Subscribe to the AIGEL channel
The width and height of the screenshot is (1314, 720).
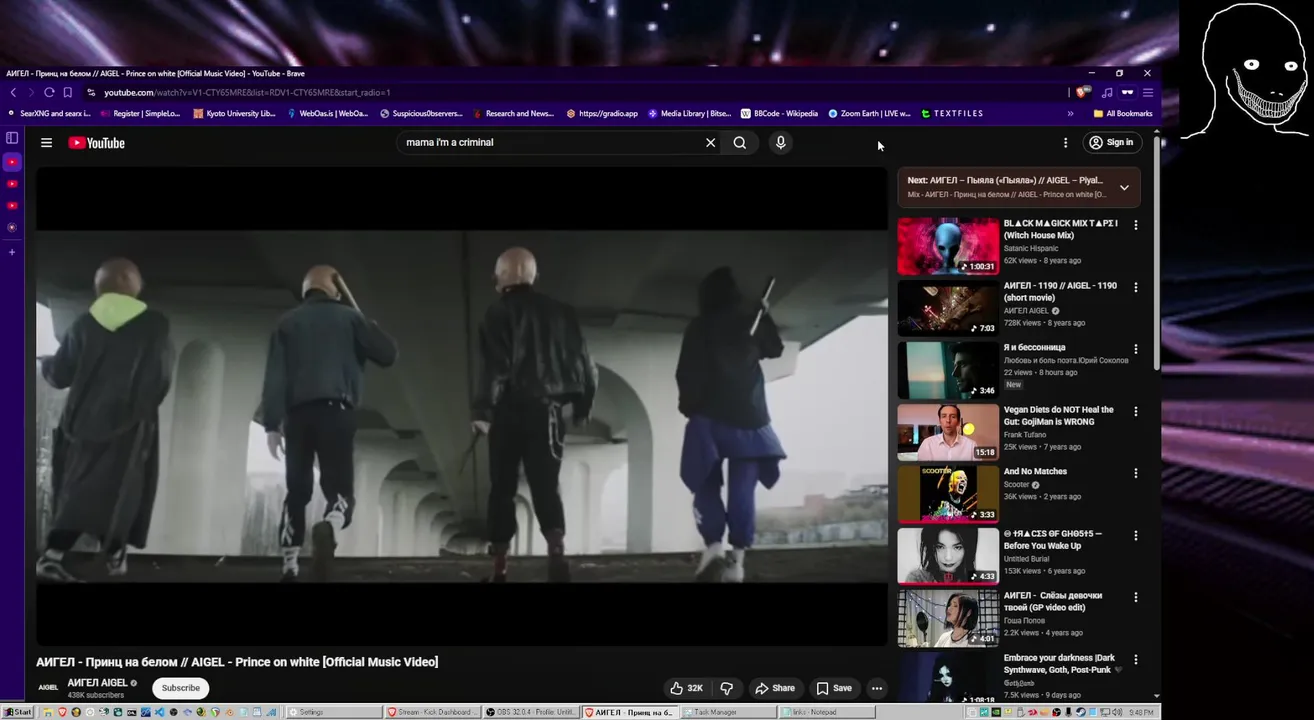[x=181, y=688]
